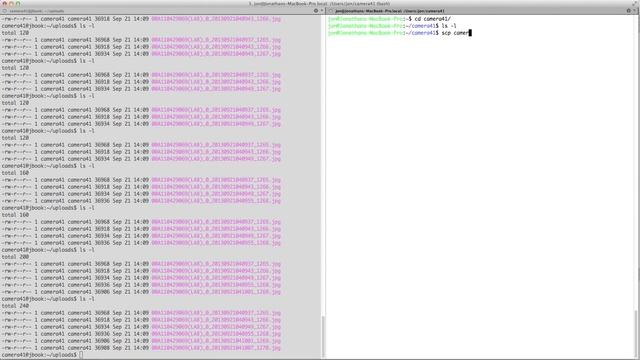Click the close dot on the right camera41 pane title
Image resolution: width=640 pixels, height=360 pixels.
[x=331, y=11]
